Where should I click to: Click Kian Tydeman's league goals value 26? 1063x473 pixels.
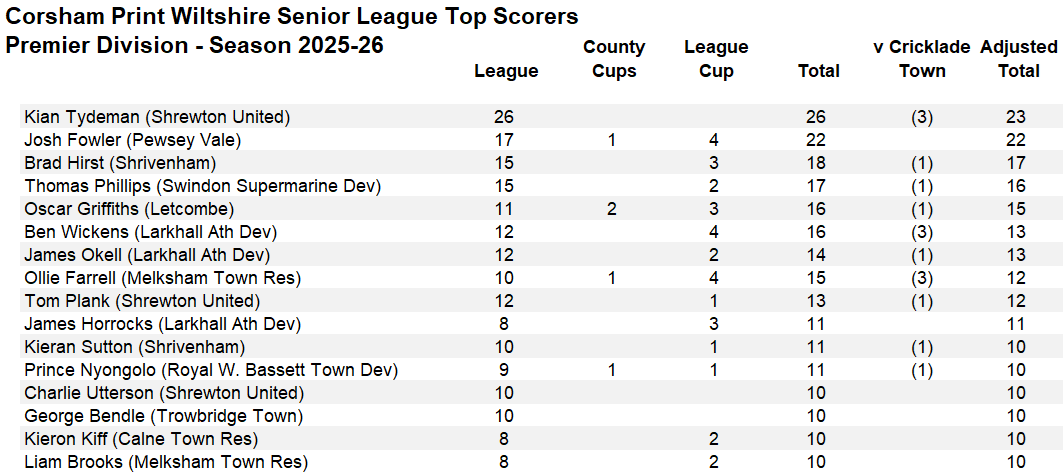505,117
